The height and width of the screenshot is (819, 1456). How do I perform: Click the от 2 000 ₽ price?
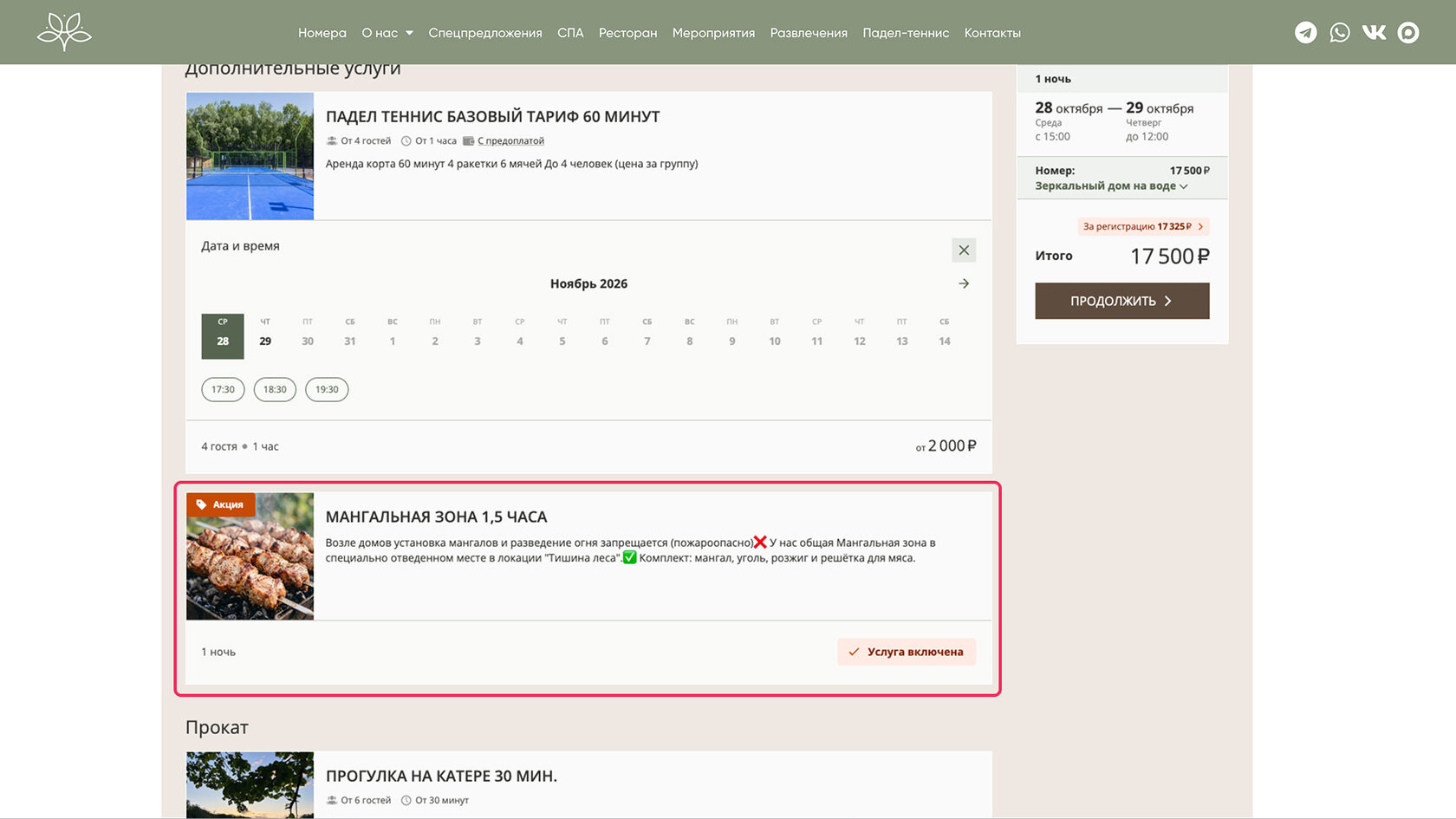coord(946,445)
